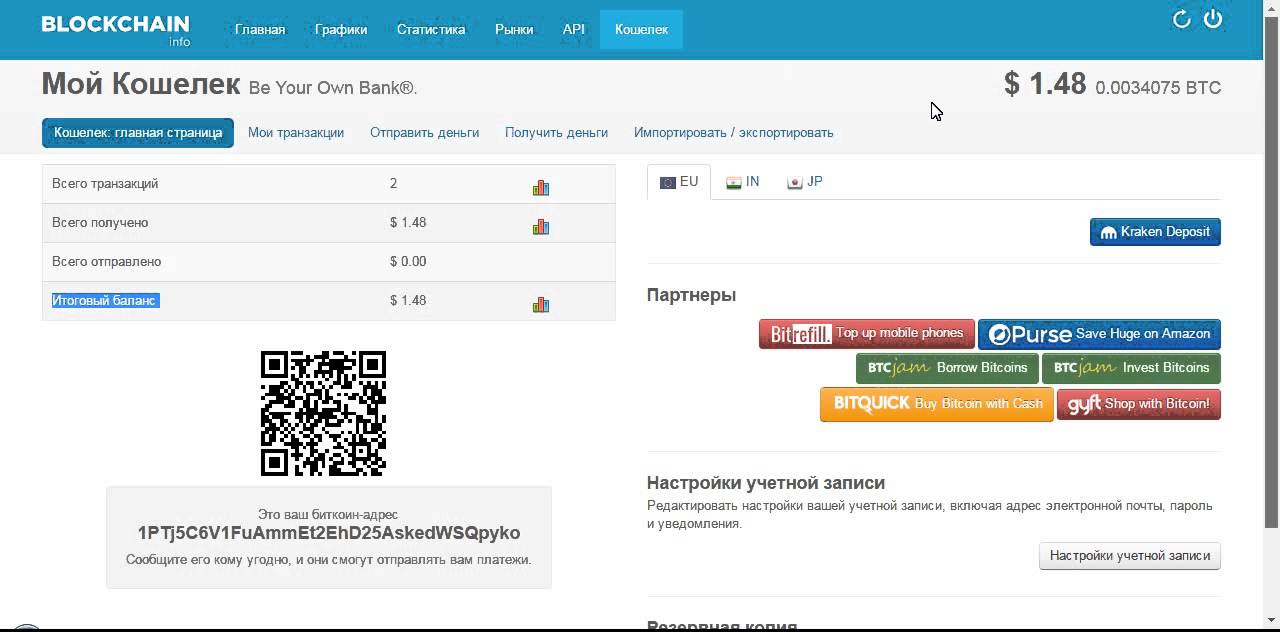The width and height of the screenshot is (1280, 632).
Task: Open the Рынки menu item
Action: 514,30
